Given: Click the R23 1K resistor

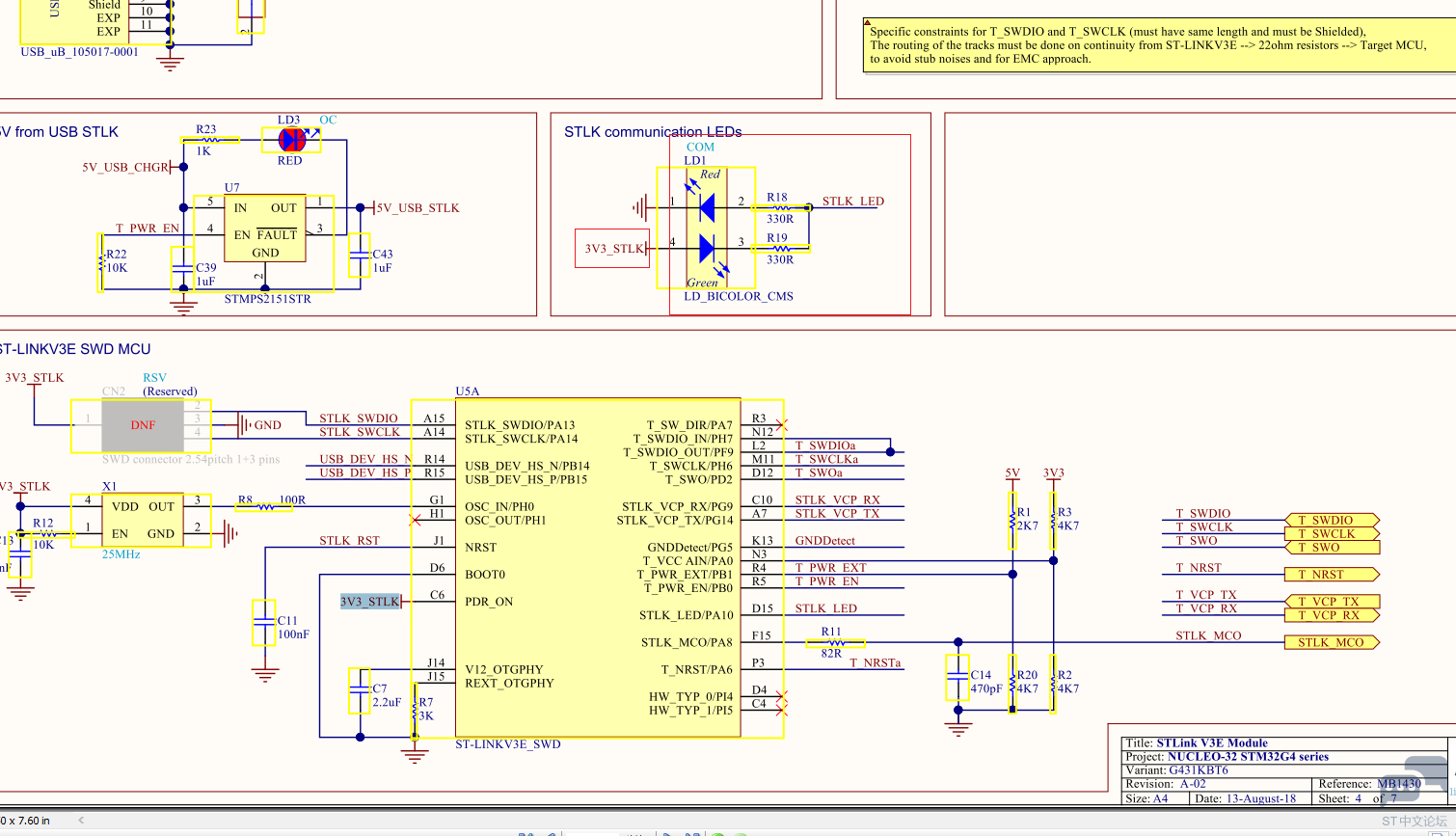Looking at the screenshot, I should 211,140.
